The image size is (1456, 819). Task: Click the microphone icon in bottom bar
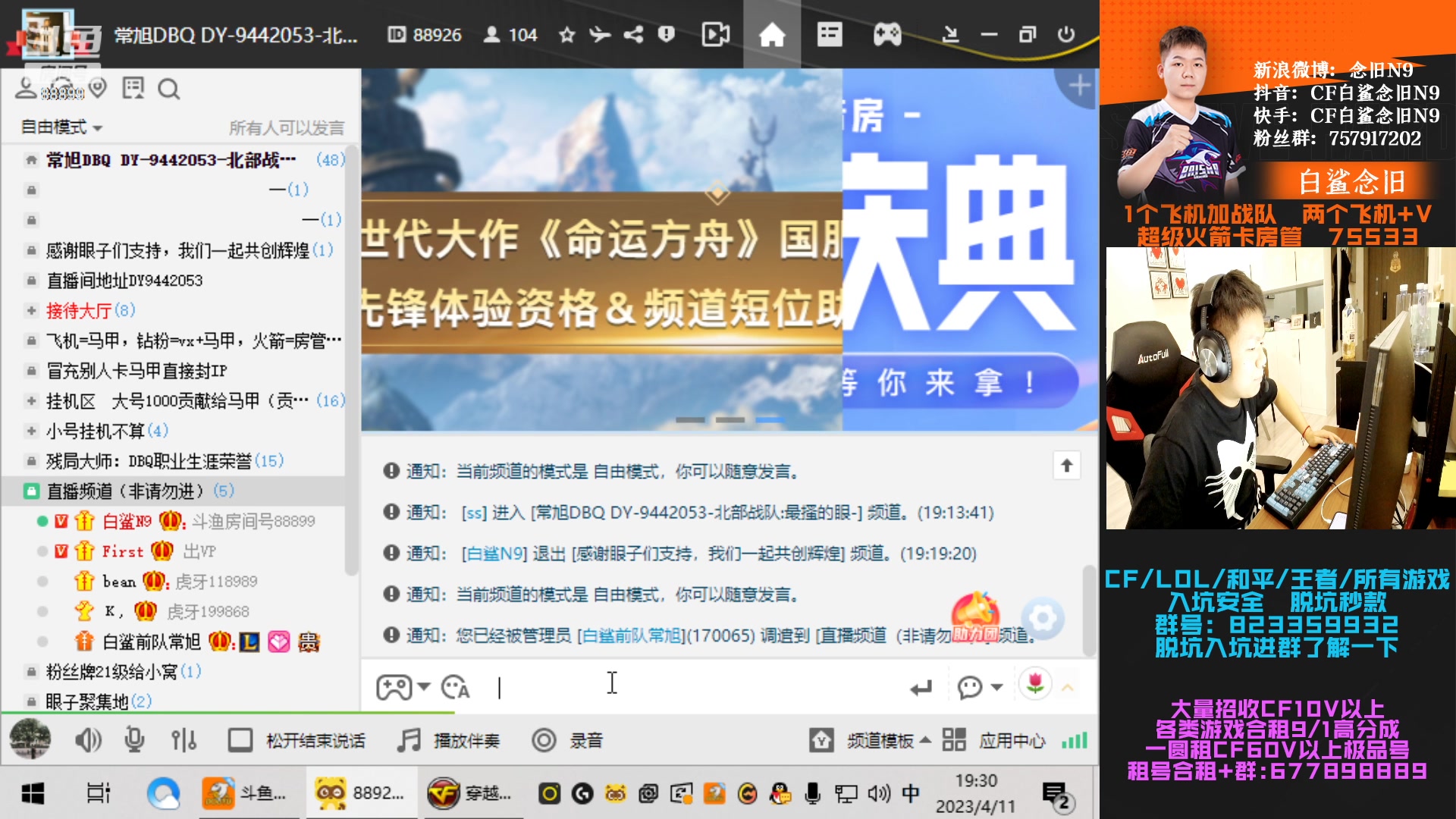135,741
